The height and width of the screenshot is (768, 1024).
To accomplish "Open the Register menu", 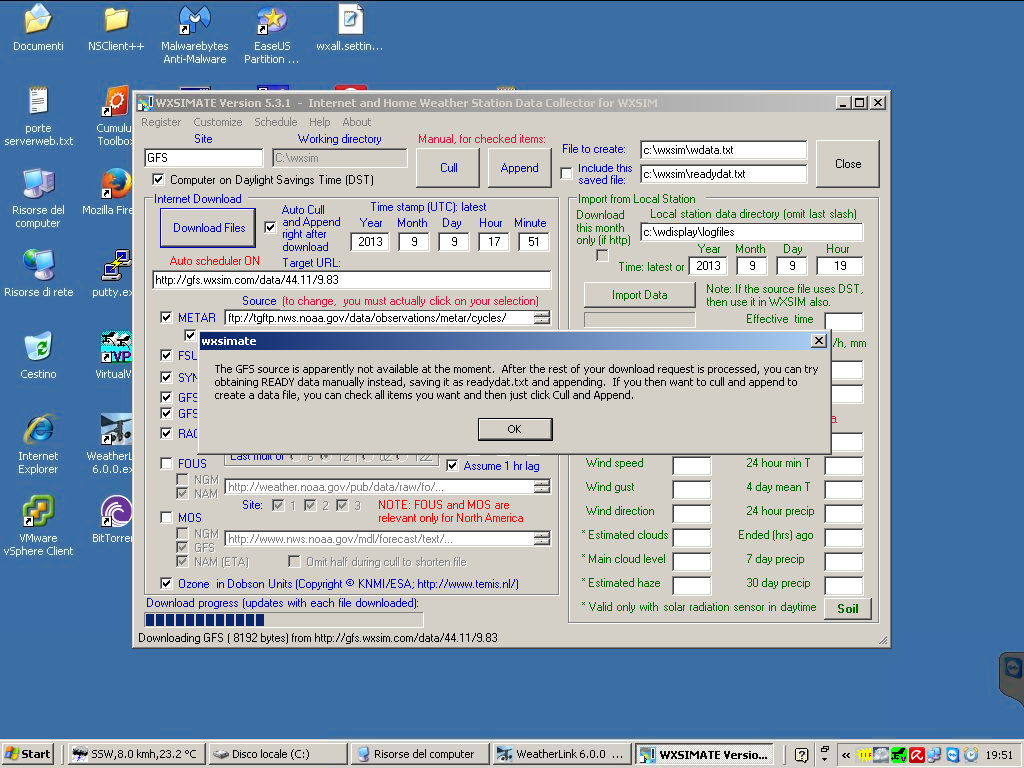I will (161, 122).
